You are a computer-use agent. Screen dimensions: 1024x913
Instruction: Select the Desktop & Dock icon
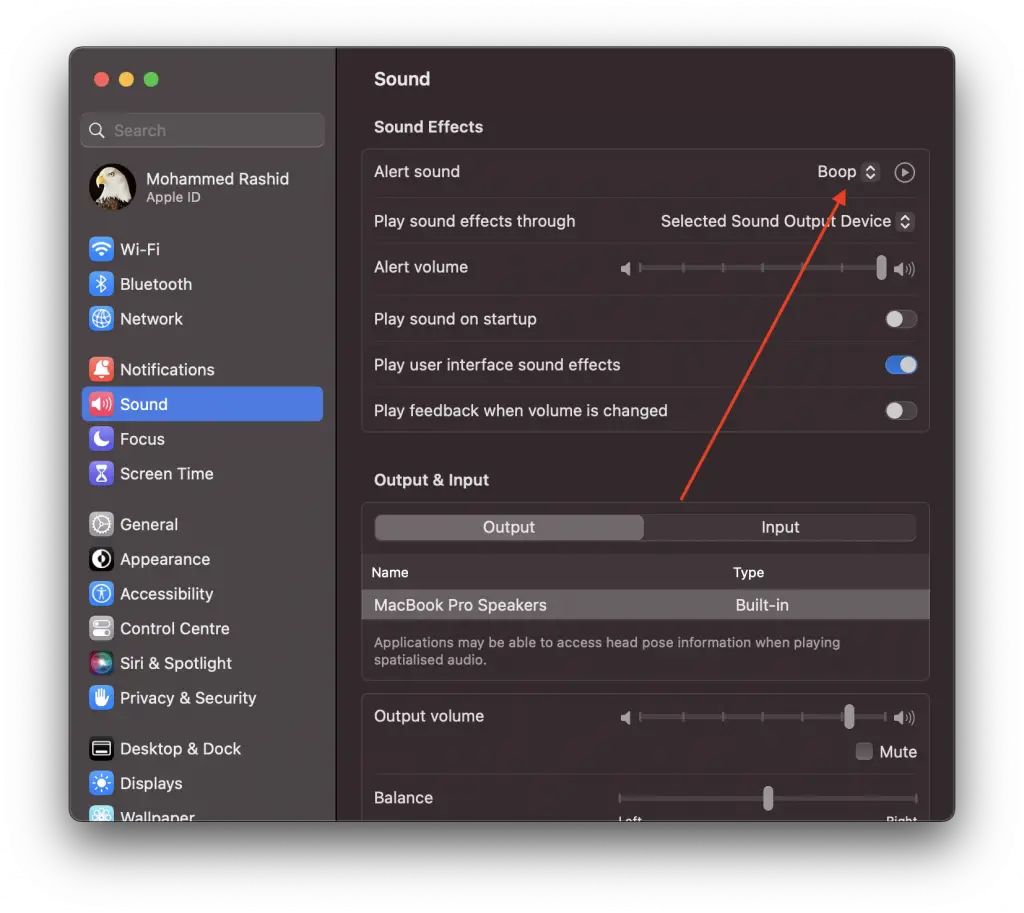pyautogui.click(x=101, y=748)
